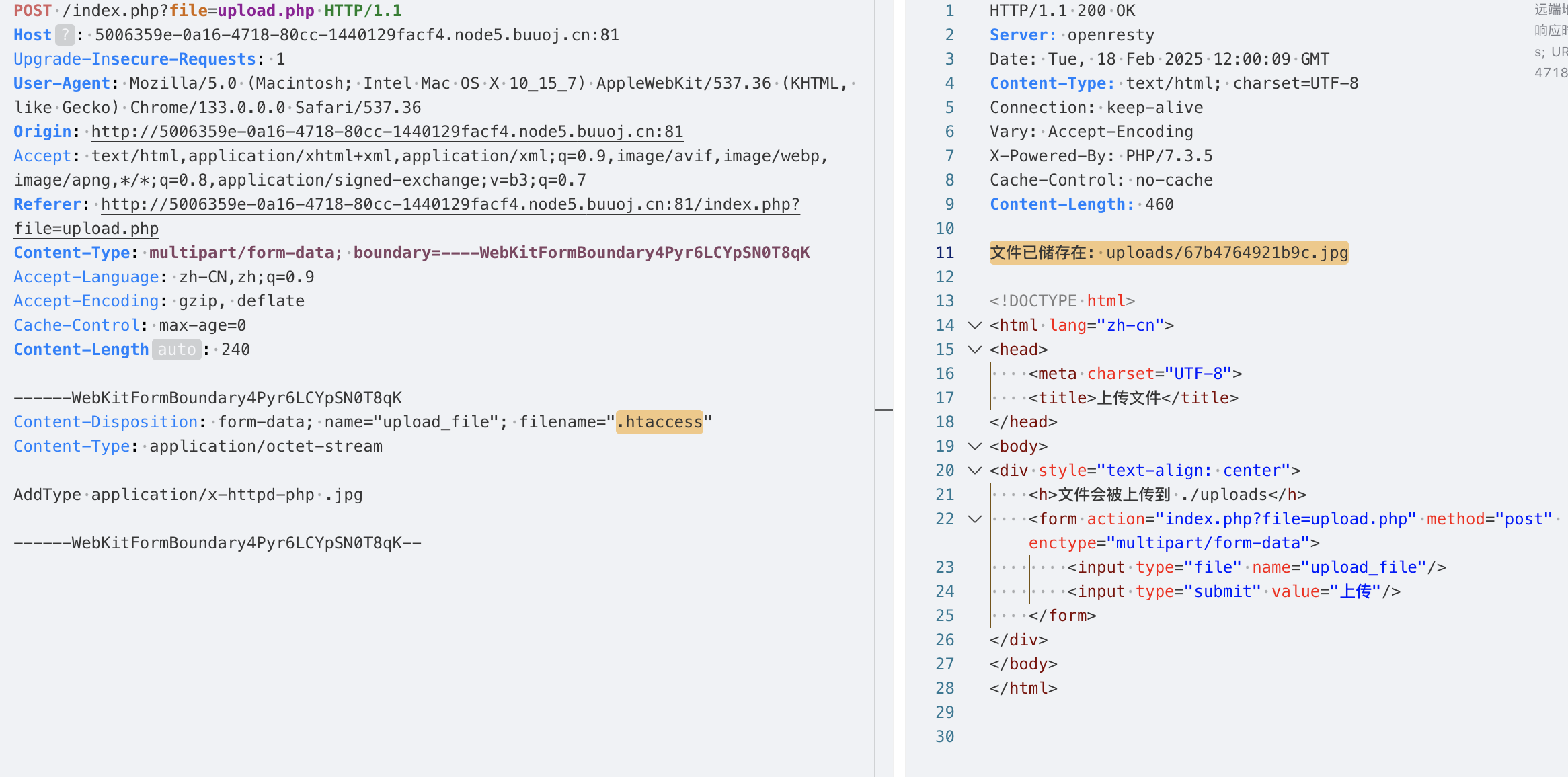This screenshot has height=777, width=1568.
Task: Click the question mark badge beside Host
Action: pos(65,35)
